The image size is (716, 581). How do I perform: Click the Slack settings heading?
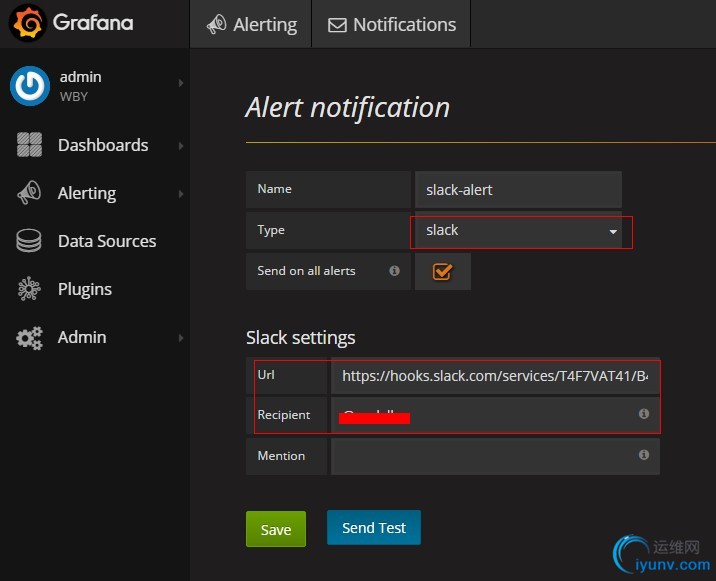(x=300, y=338)
